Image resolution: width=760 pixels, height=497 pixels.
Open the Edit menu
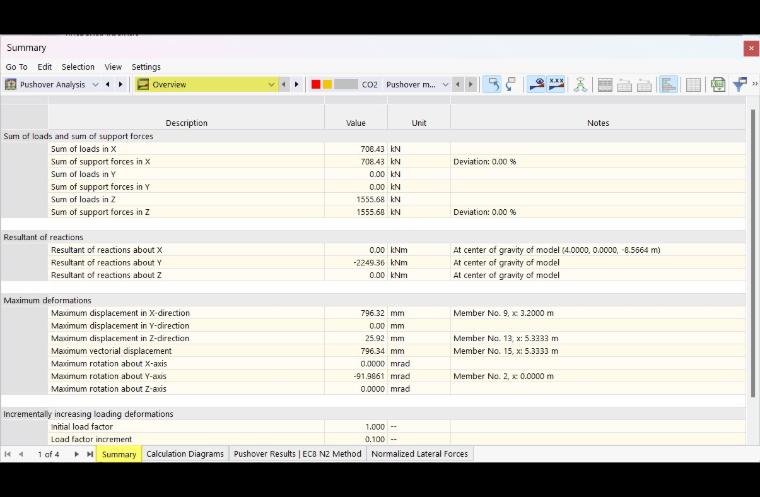pos(45,67)
